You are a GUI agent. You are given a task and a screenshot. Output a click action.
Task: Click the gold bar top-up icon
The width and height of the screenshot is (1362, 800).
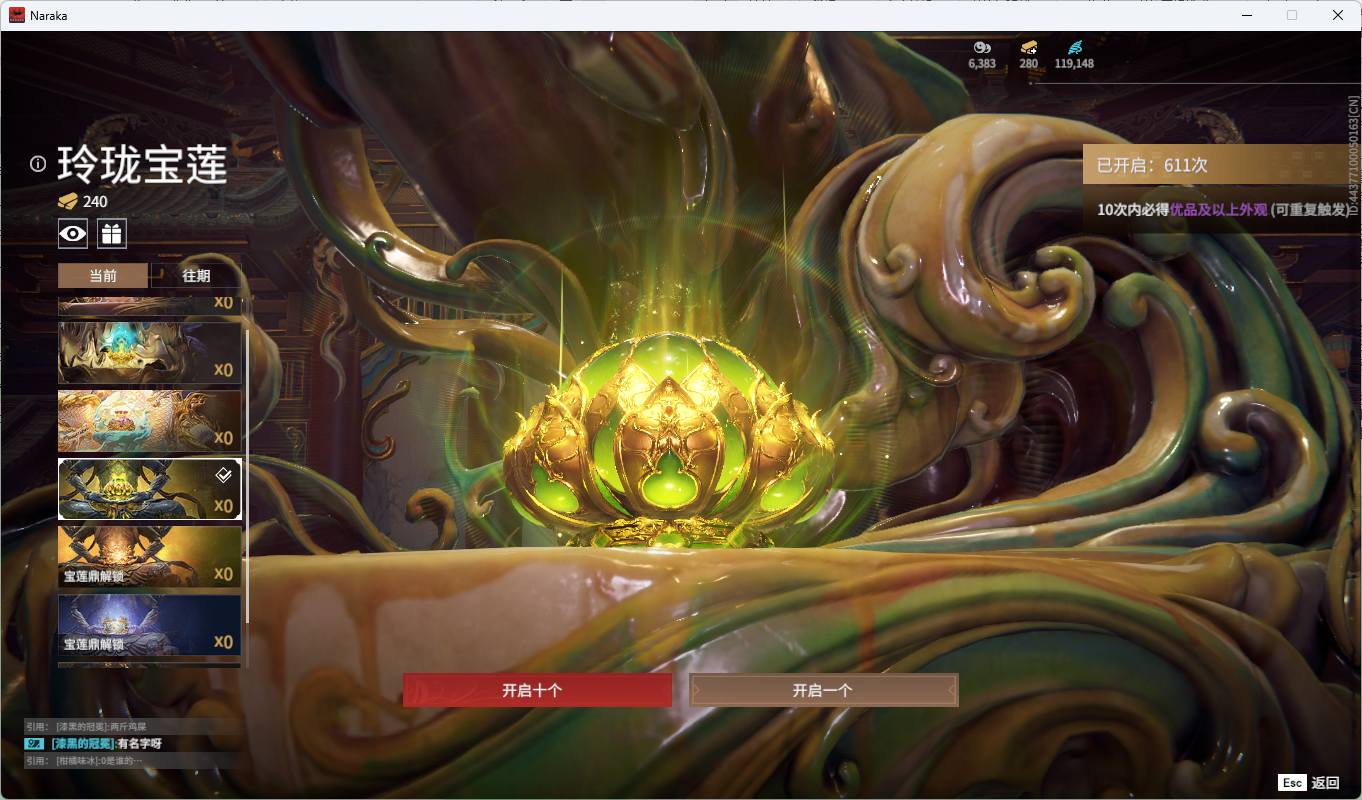point(1029,47)
